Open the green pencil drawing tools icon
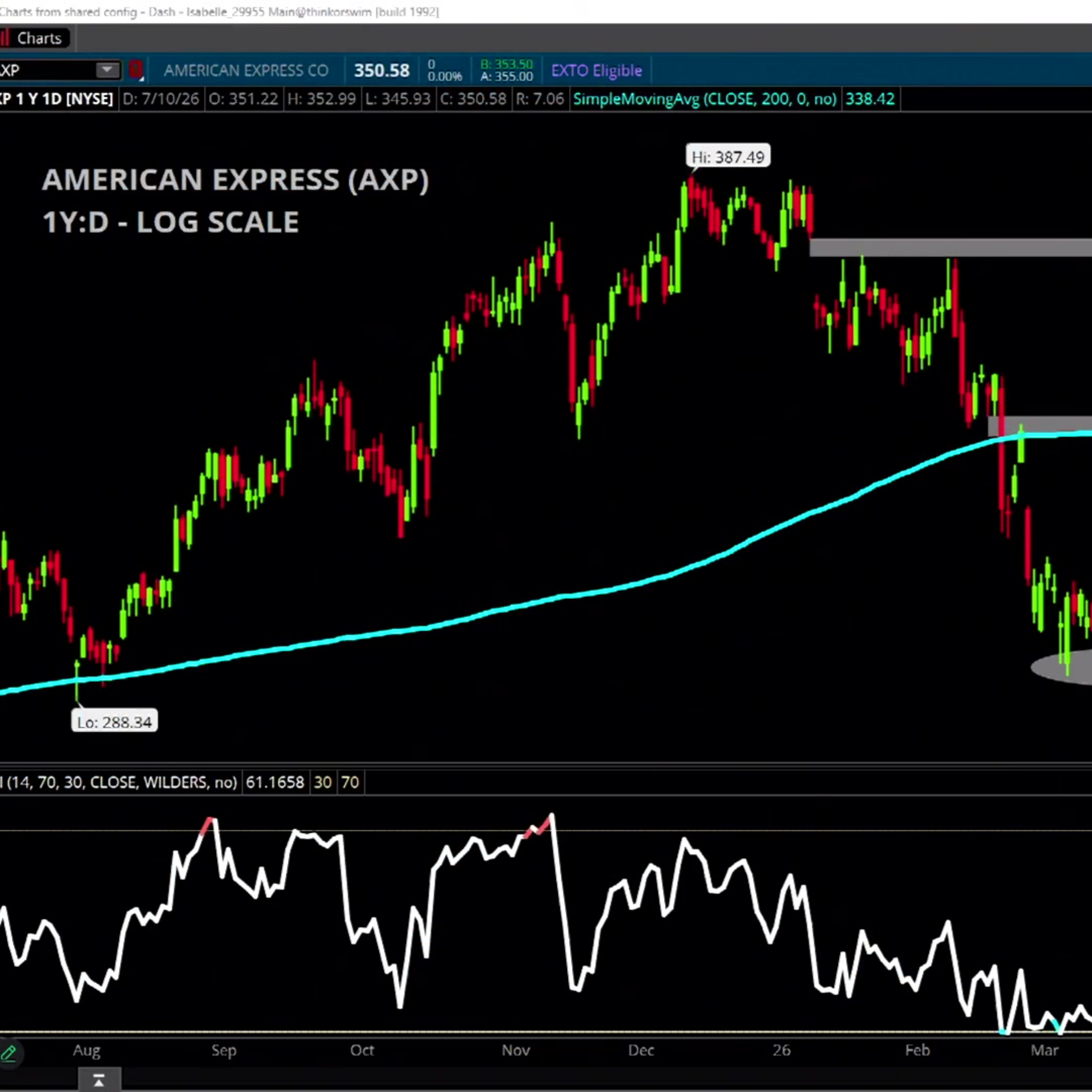1092x1092 pixels. (8, 1053)
